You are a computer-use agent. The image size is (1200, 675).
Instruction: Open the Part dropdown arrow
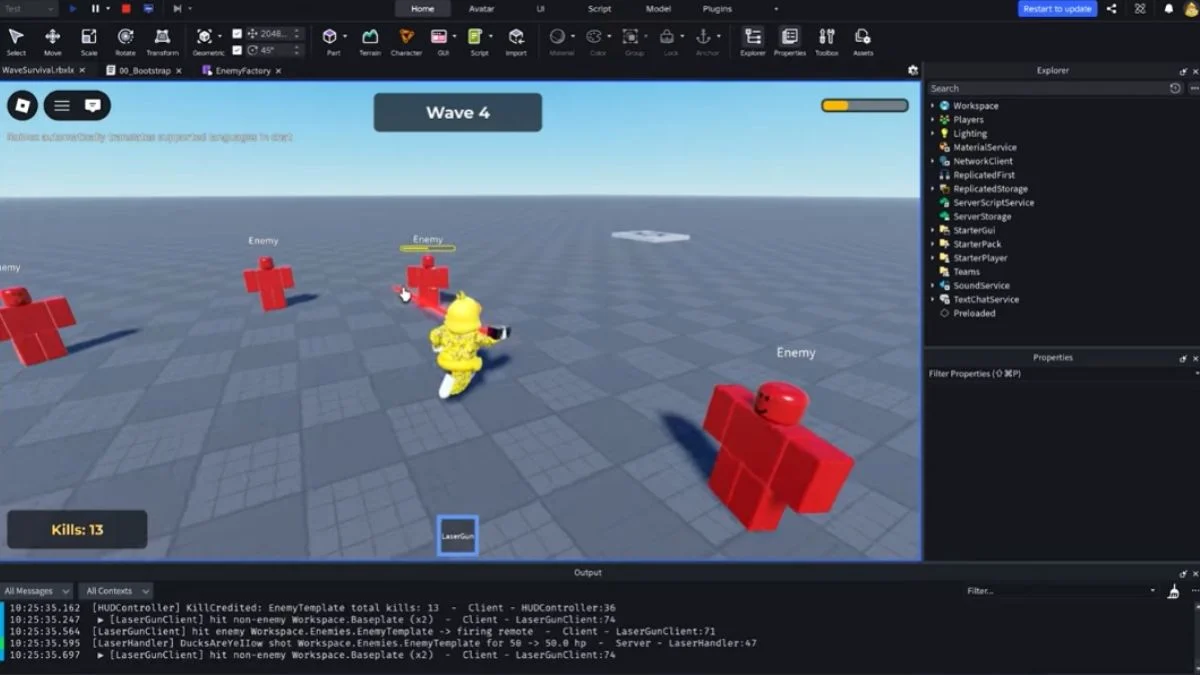345,37
